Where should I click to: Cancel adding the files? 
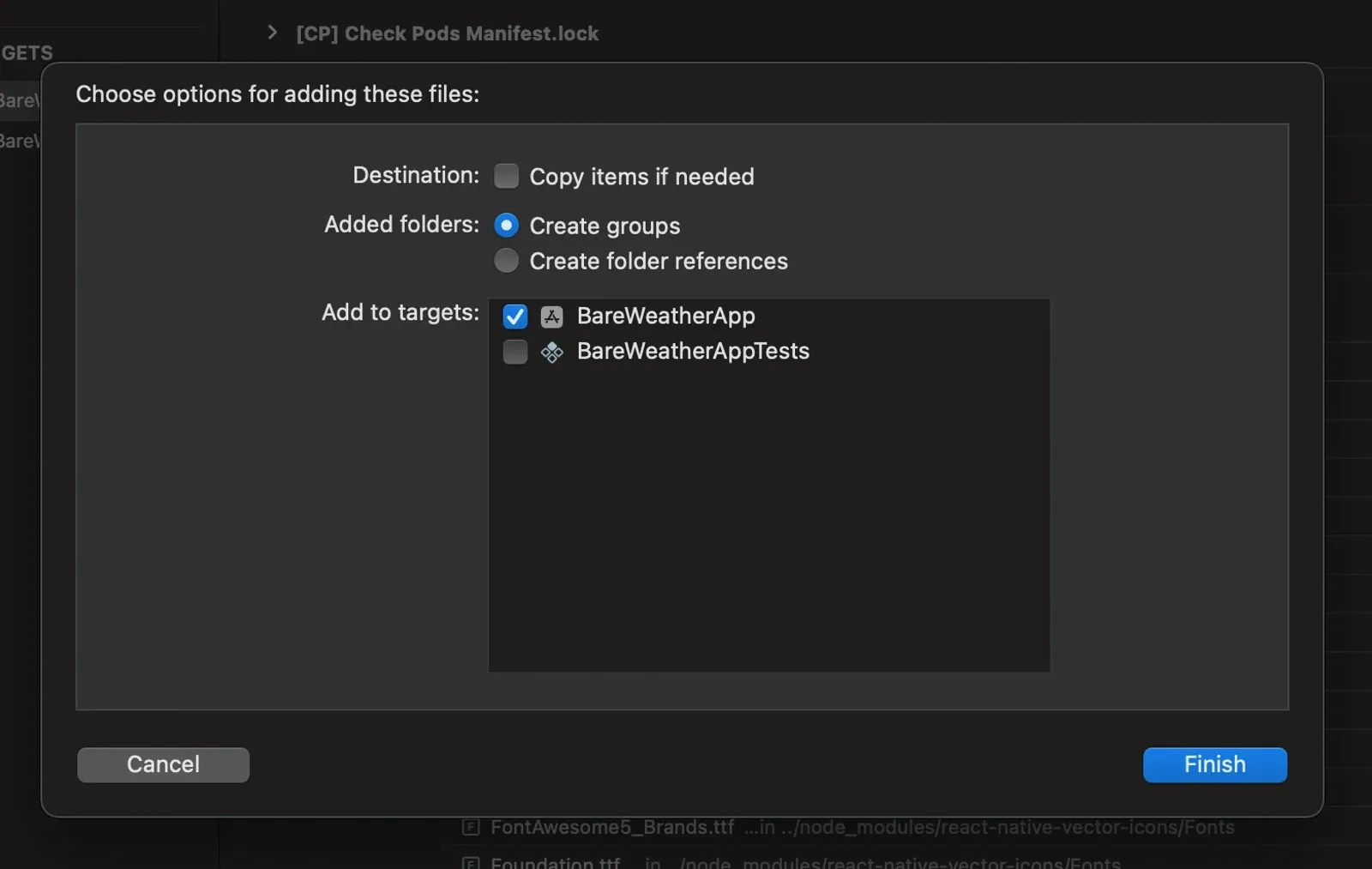coord(163,764)
